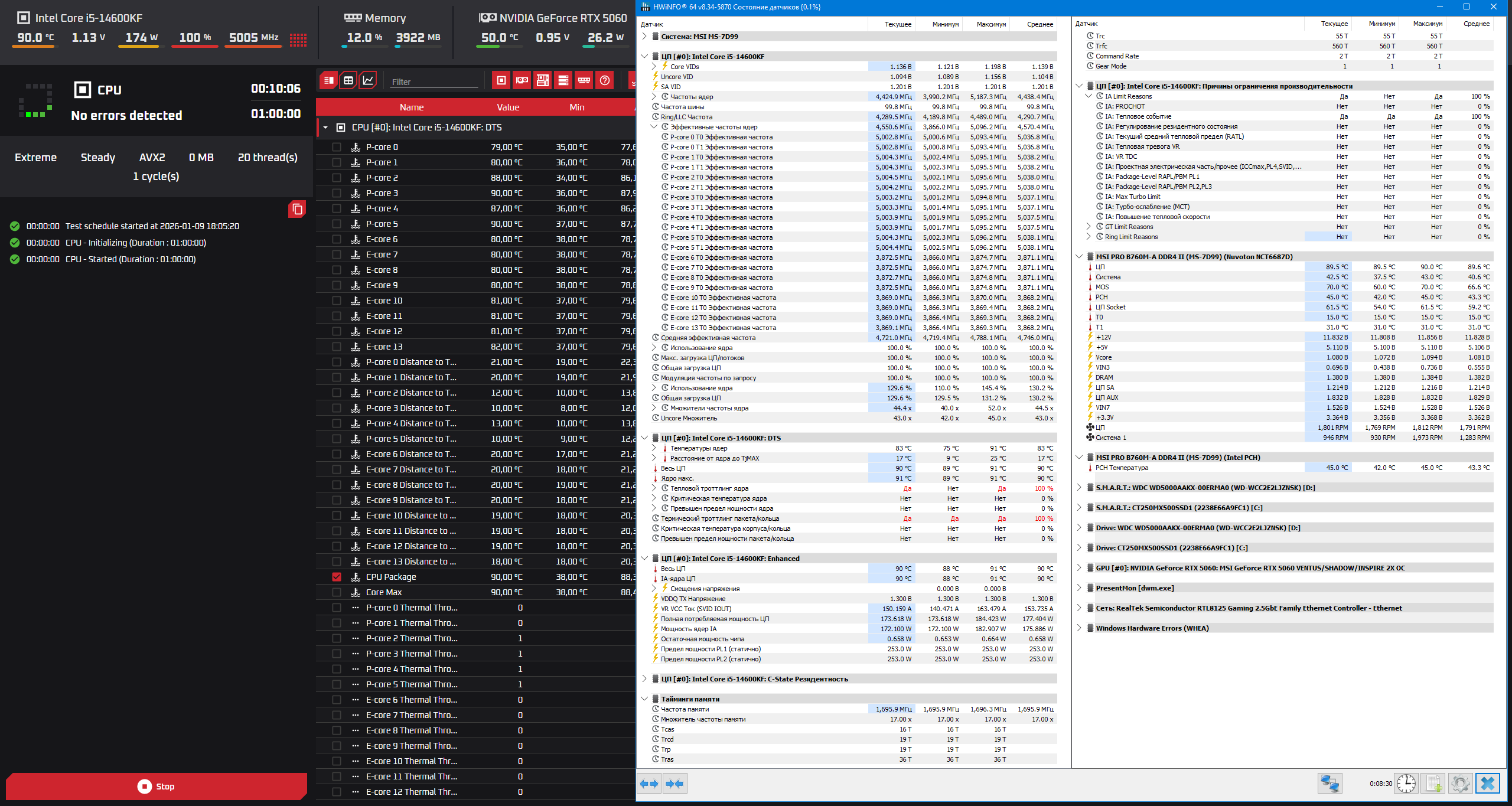Viewport: 1512px width, 806px height.
Task: Switch to graph view in OCCT monitoring
Action: [x=368, y=80]
